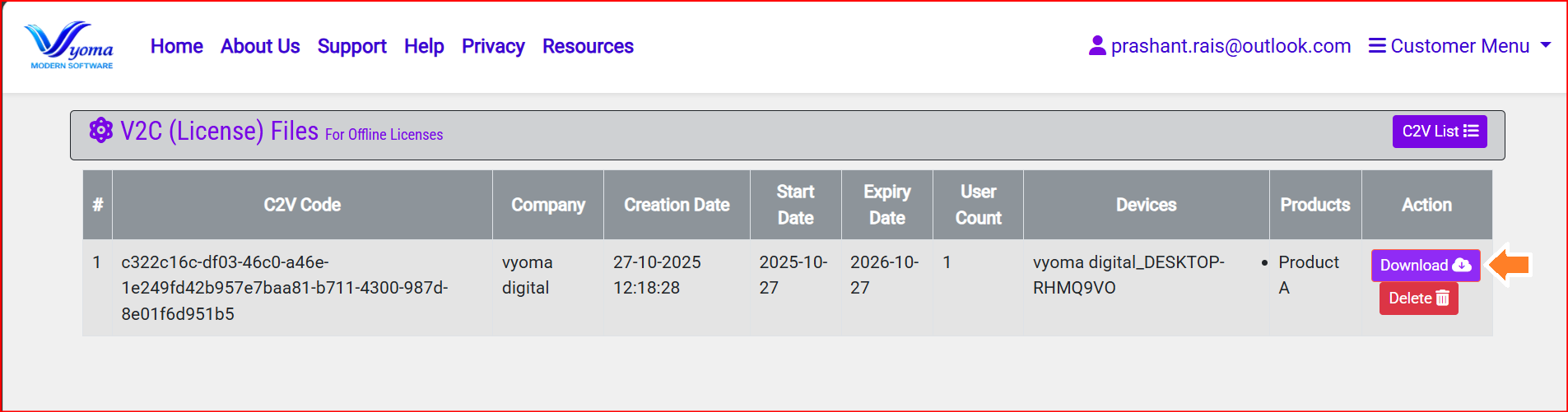The image size is (1568, 412).
Task: Select device vyoma digital_DESKTOP-RHMQ9VO cell
Action: click(x=1147, y=288)
